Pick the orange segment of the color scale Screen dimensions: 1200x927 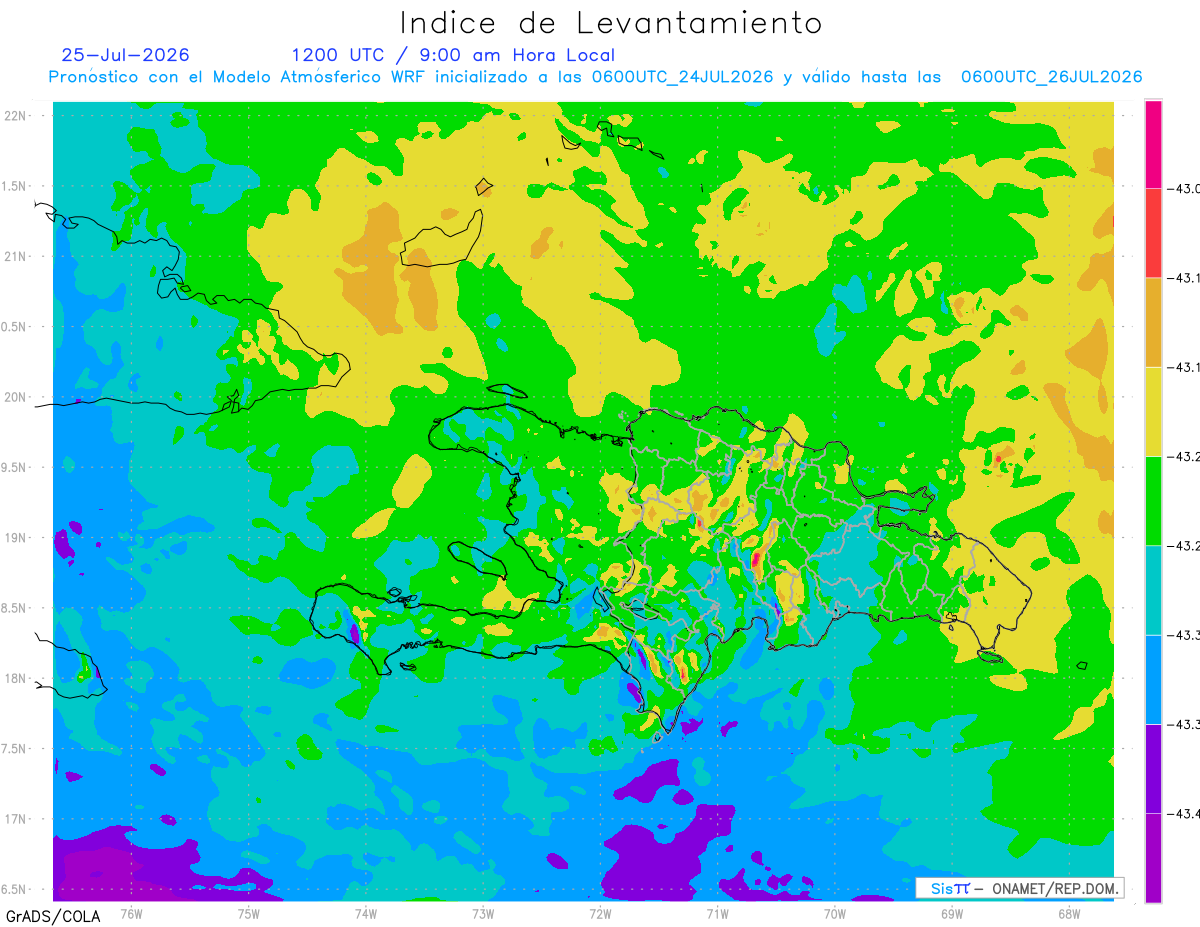click(1153, 322)
